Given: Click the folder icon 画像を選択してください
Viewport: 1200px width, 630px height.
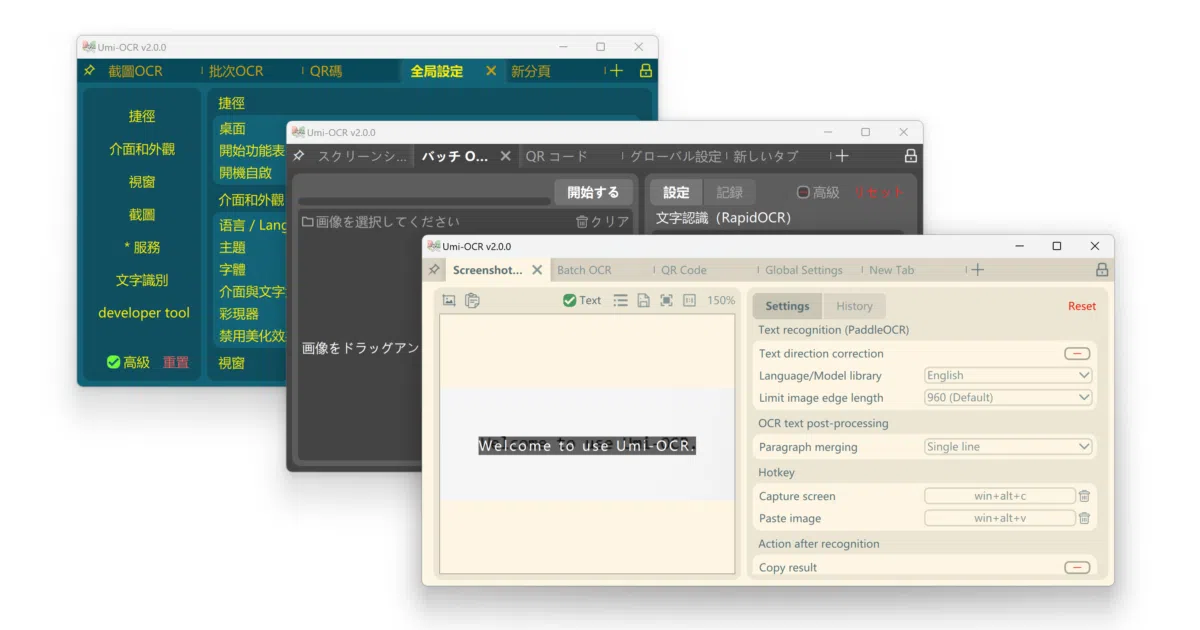Looking at the screenshot, I should 308,222.
